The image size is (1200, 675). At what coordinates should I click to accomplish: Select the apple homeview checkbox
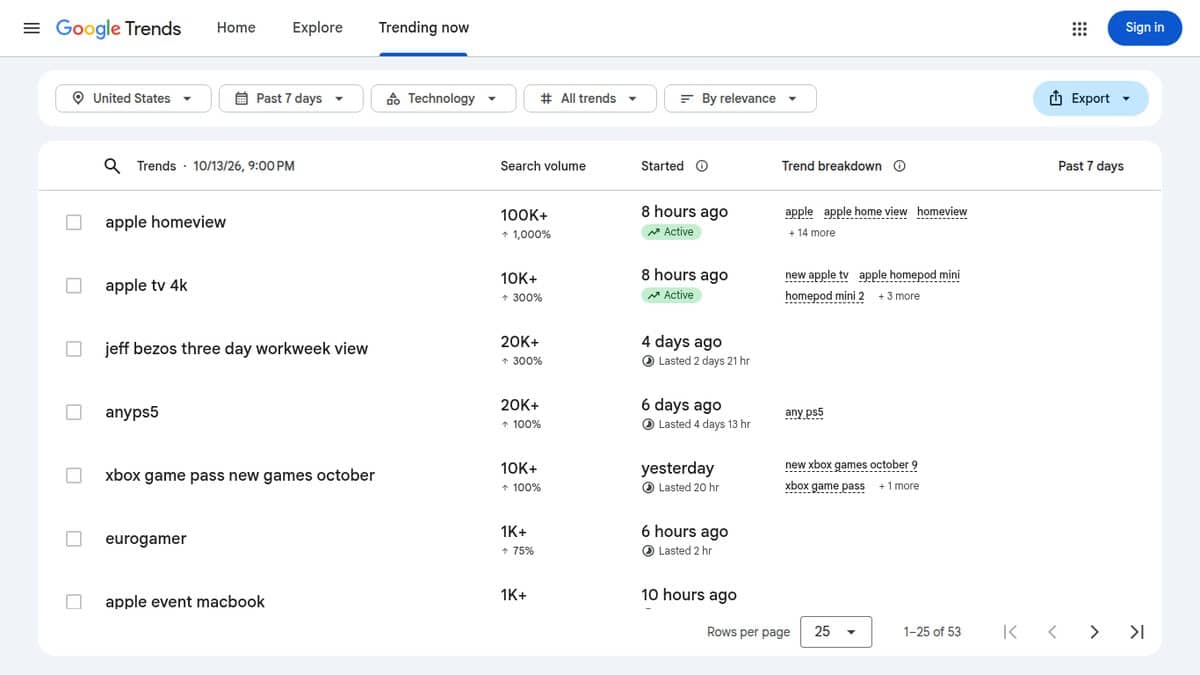74,222
